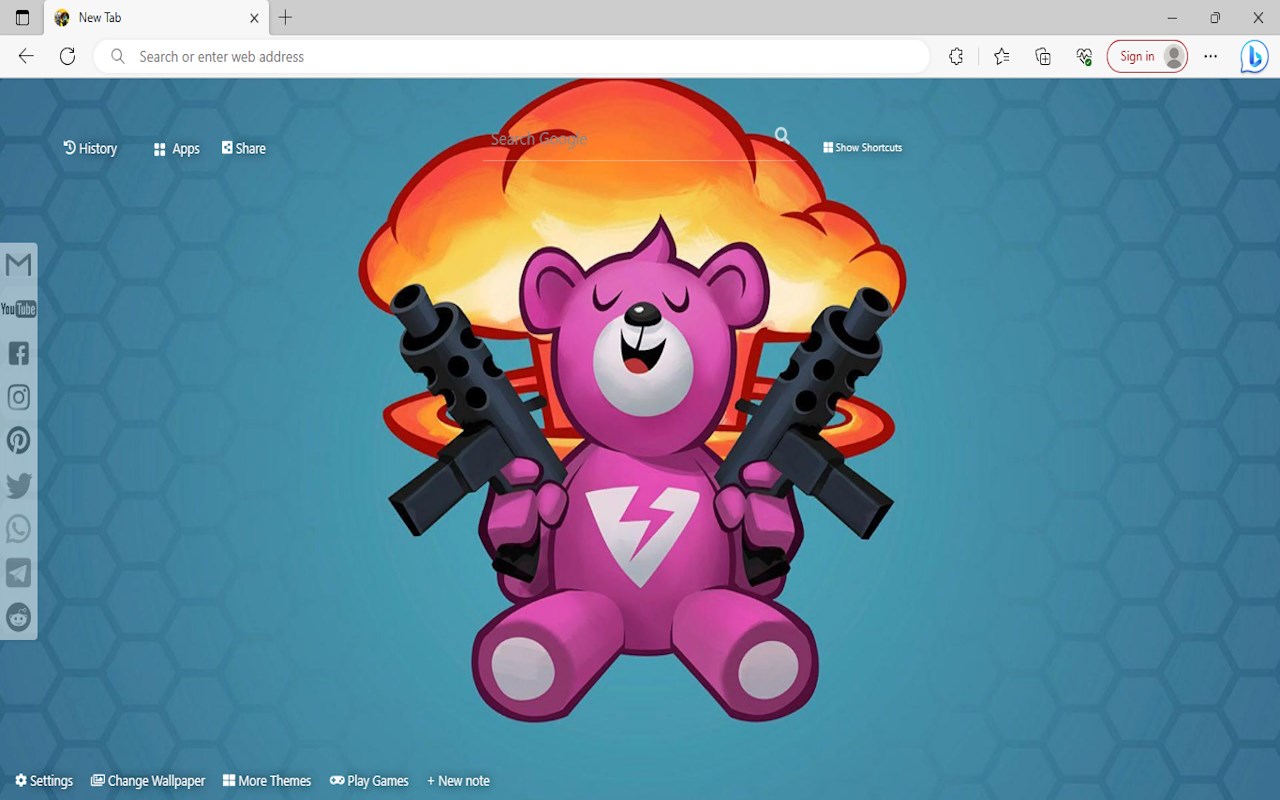
Task: Open a new browser tab
Action: (286, 17)
